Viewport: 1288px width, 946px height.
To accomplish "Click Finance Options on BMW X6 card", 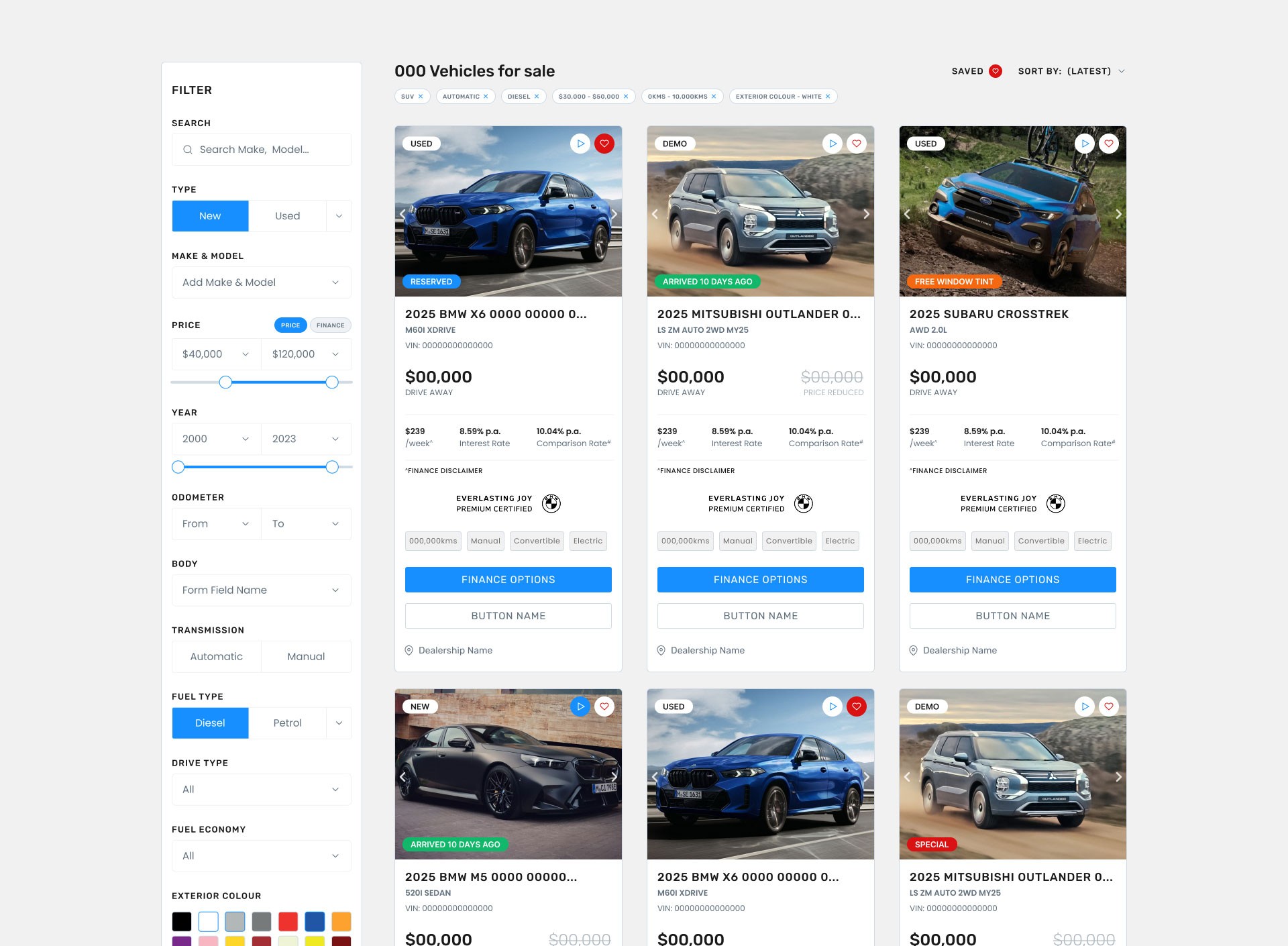I will 508,580.
